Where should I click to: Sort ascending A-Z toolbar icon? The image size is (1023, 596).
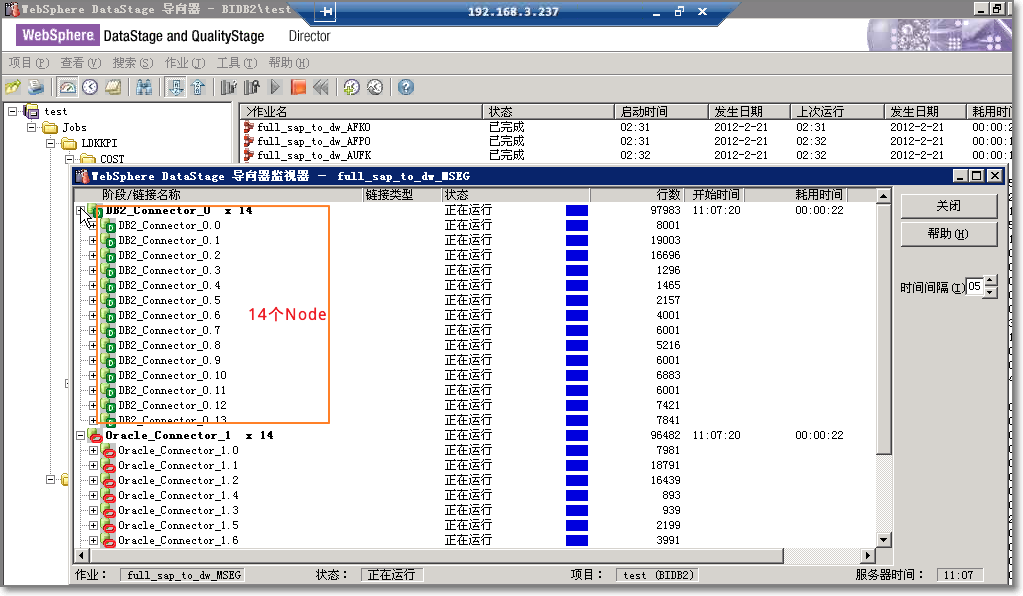coord(175,87)
